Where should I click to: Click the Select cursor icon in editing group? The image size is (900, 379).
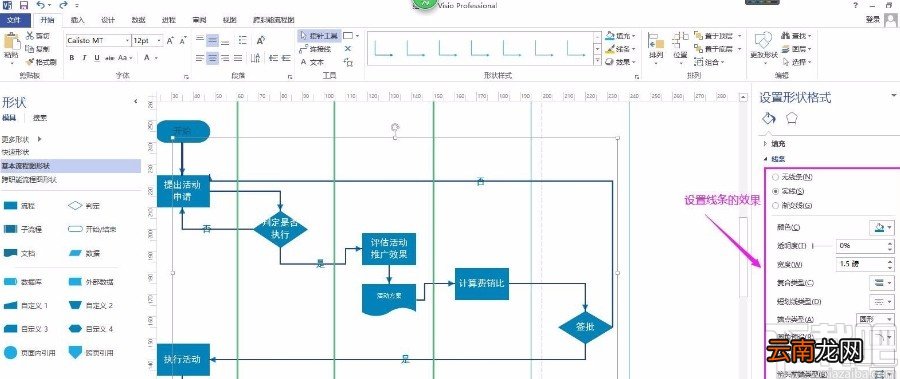(786, 62)
